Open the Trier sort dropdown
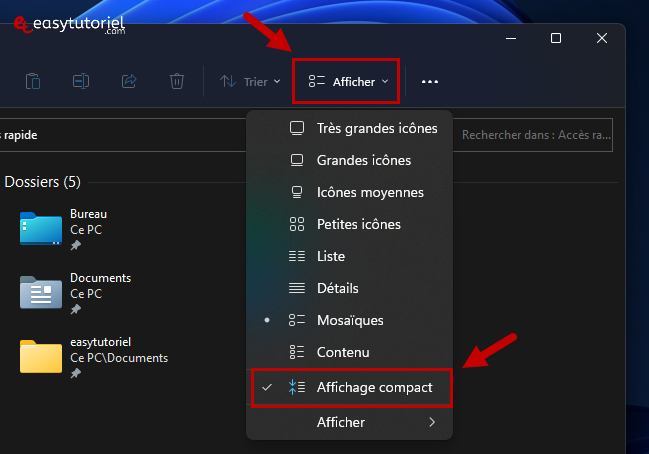The width and height of the screenshot is (649, 454). tap(250, 82)
